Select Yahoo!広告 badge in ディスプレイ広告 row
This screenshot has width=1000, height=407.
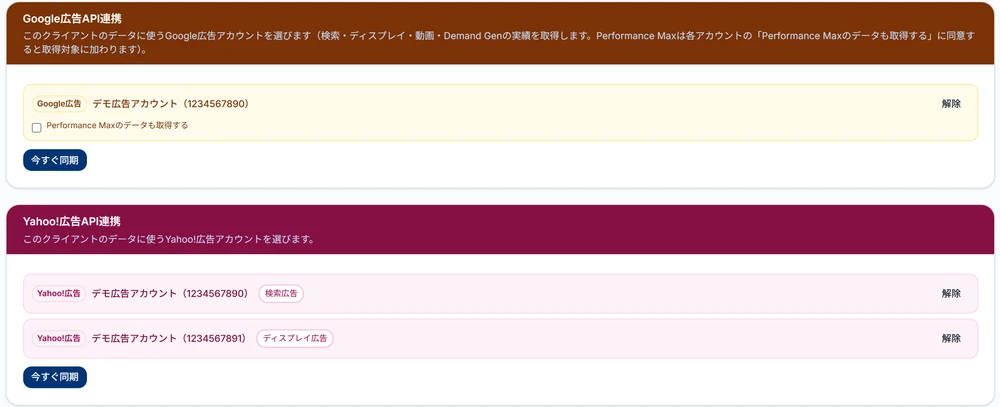pos(59,338)
